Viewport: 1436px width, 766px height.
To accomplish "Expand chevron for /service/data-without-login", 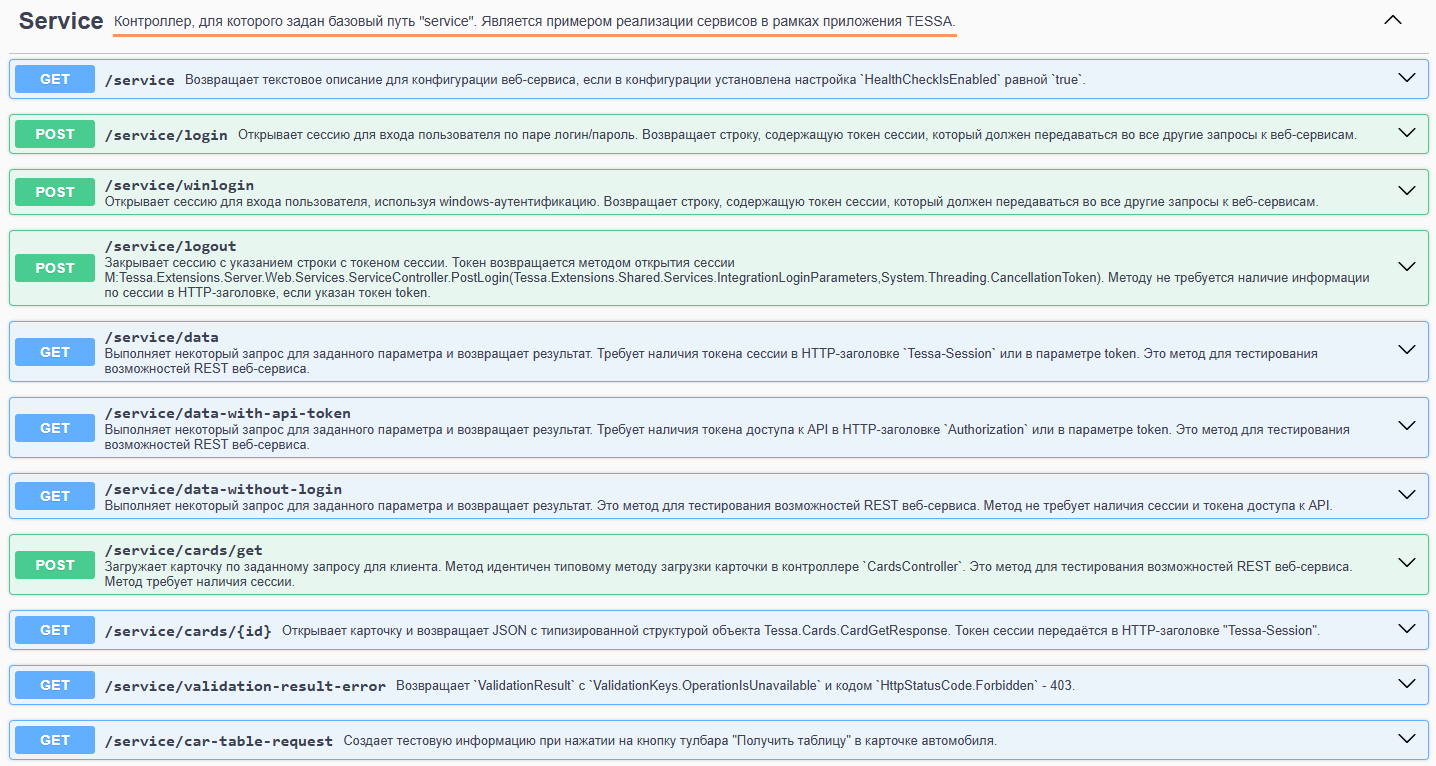I will click(x=1407, y=495).
